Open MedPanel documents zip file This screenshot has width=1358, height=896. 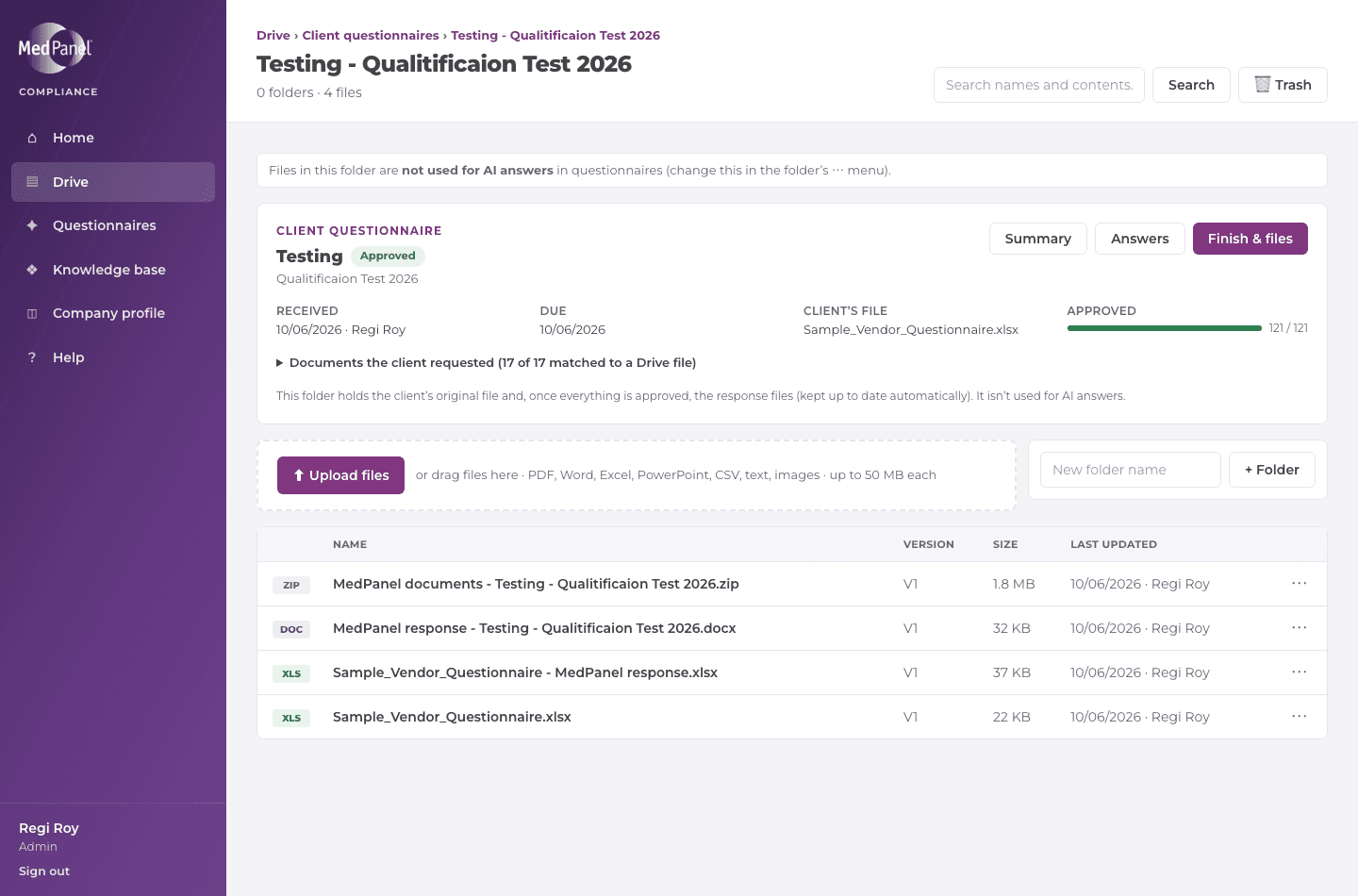coord(536,584)
